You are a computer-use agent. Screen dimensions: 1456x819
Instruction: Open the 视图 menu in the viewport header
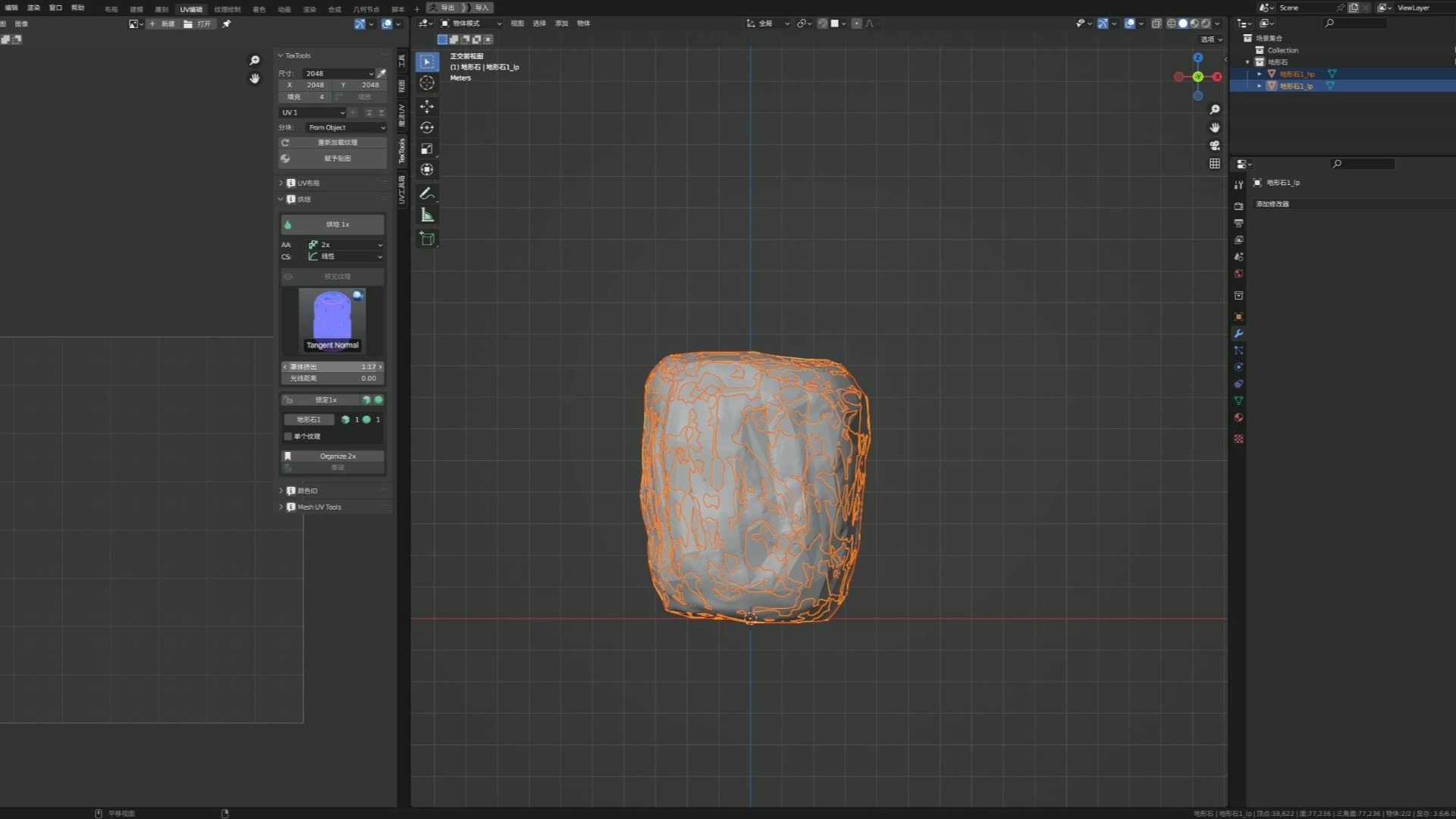pos(516,24)
